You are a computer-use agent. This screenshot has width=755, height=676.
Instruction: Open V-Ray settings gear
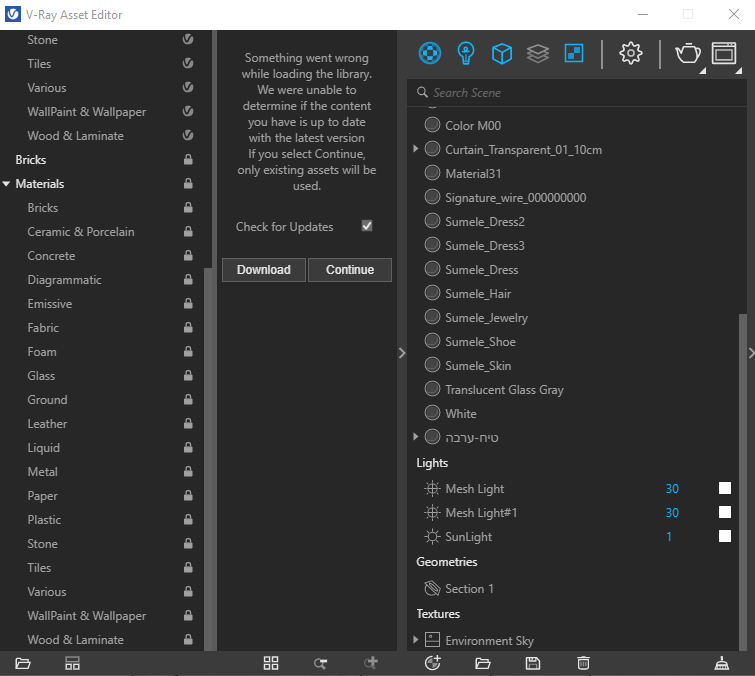point(631,53)
